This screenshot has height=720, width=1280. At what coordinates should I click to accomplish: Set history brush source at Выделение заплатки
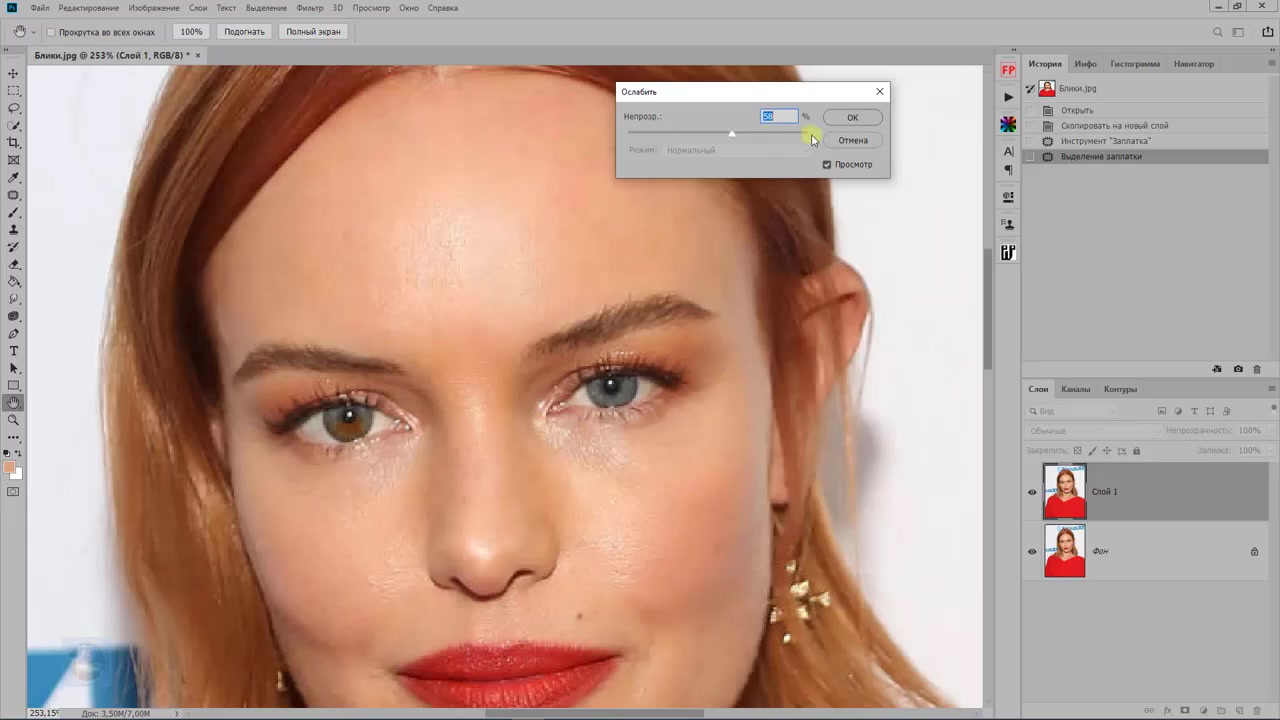1031,156
